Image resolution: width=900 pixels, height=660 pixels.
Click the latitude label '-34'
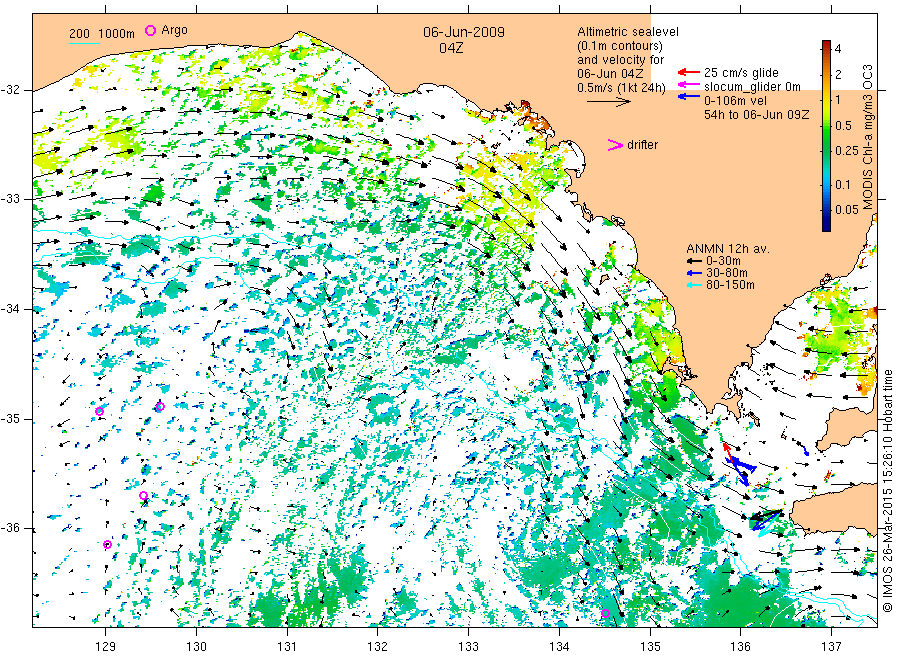10,309
